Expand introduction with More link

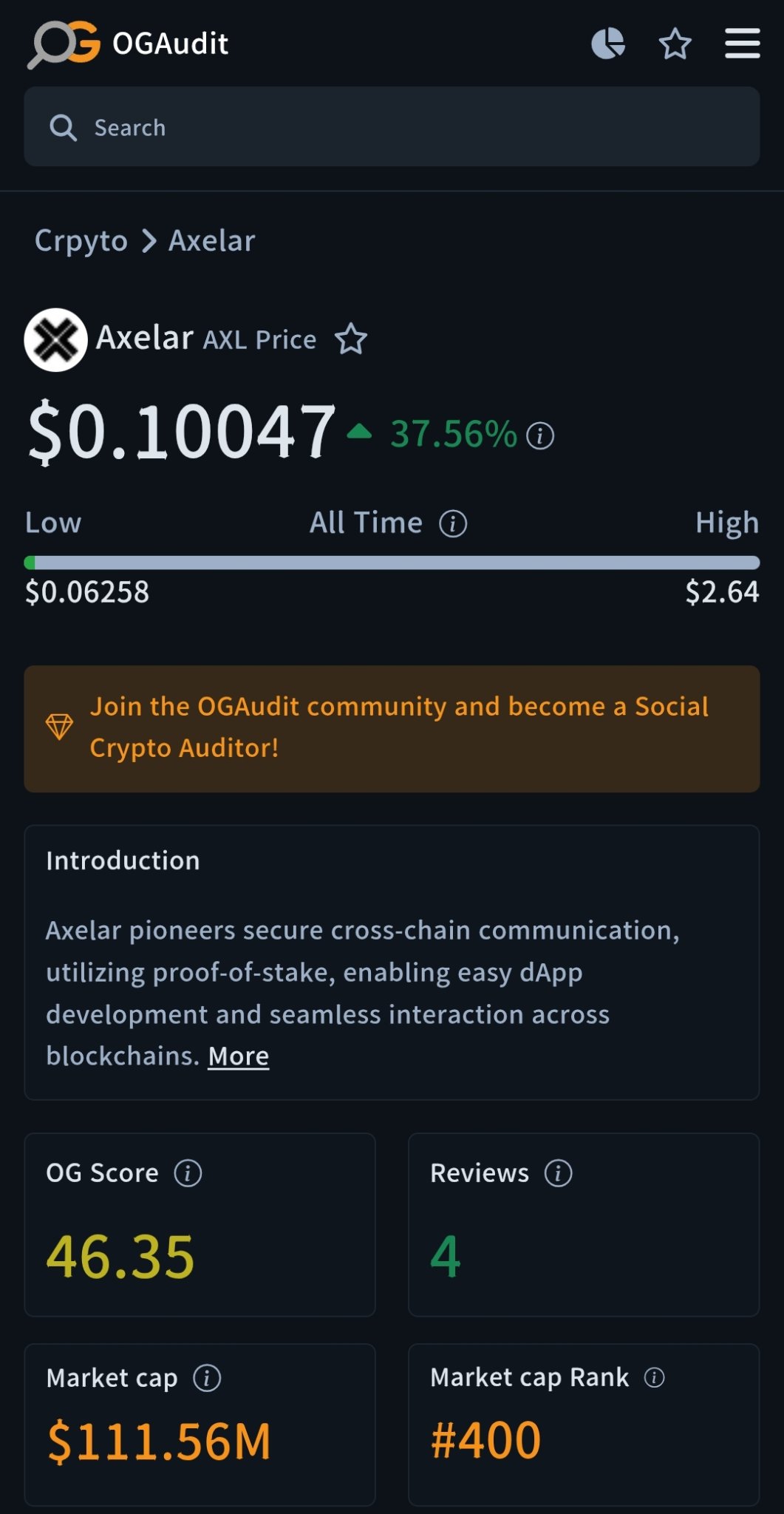tap(239, 1056)
